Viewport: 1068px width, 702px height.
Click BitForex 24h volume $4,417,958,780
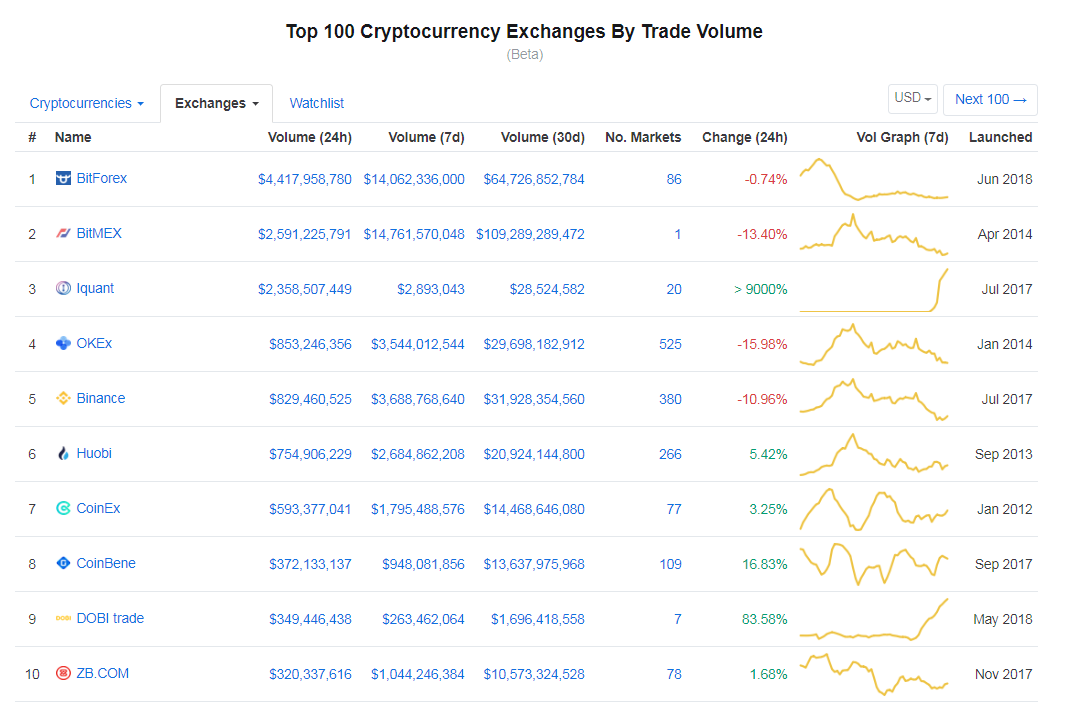[x=304, y=179]
